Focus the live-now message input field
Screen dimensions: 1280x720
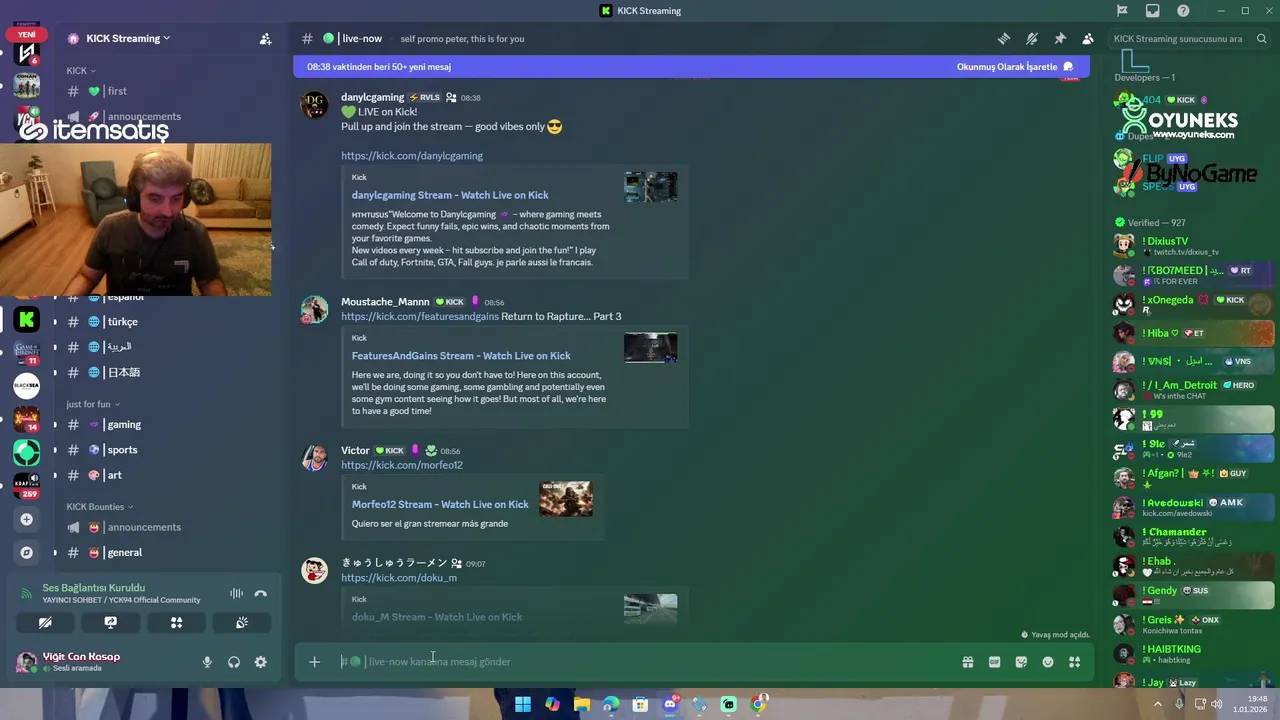coord(640,662)
